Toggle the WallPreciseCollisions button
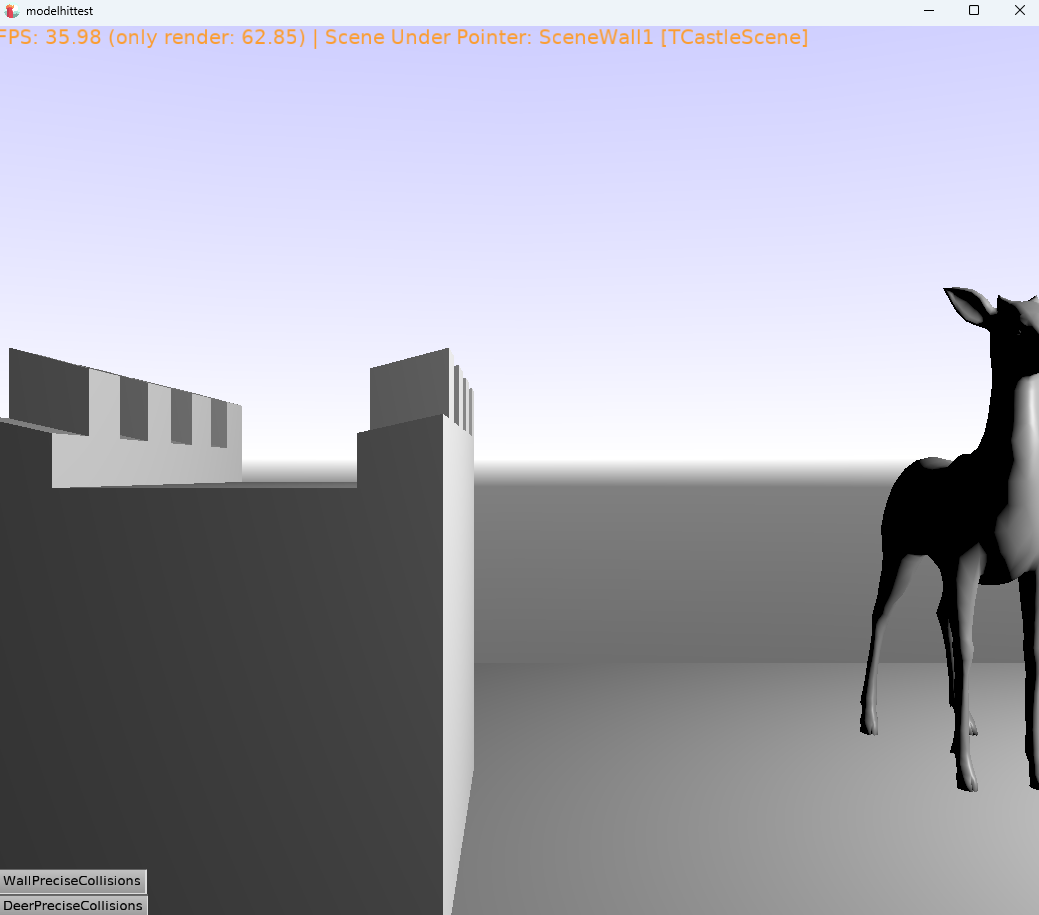 tap(72, 881)
